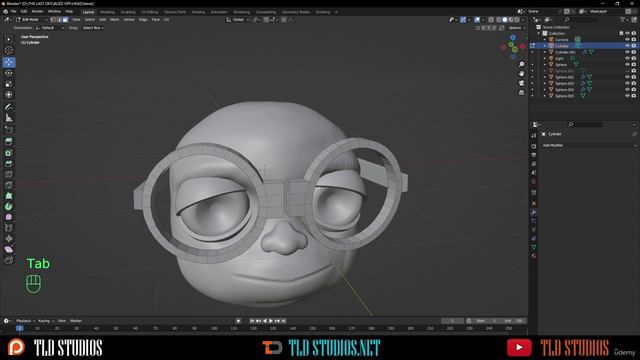Click the viewport pan hand icon
This screenshot has height=360, width=640.
[x=521, y=74]
